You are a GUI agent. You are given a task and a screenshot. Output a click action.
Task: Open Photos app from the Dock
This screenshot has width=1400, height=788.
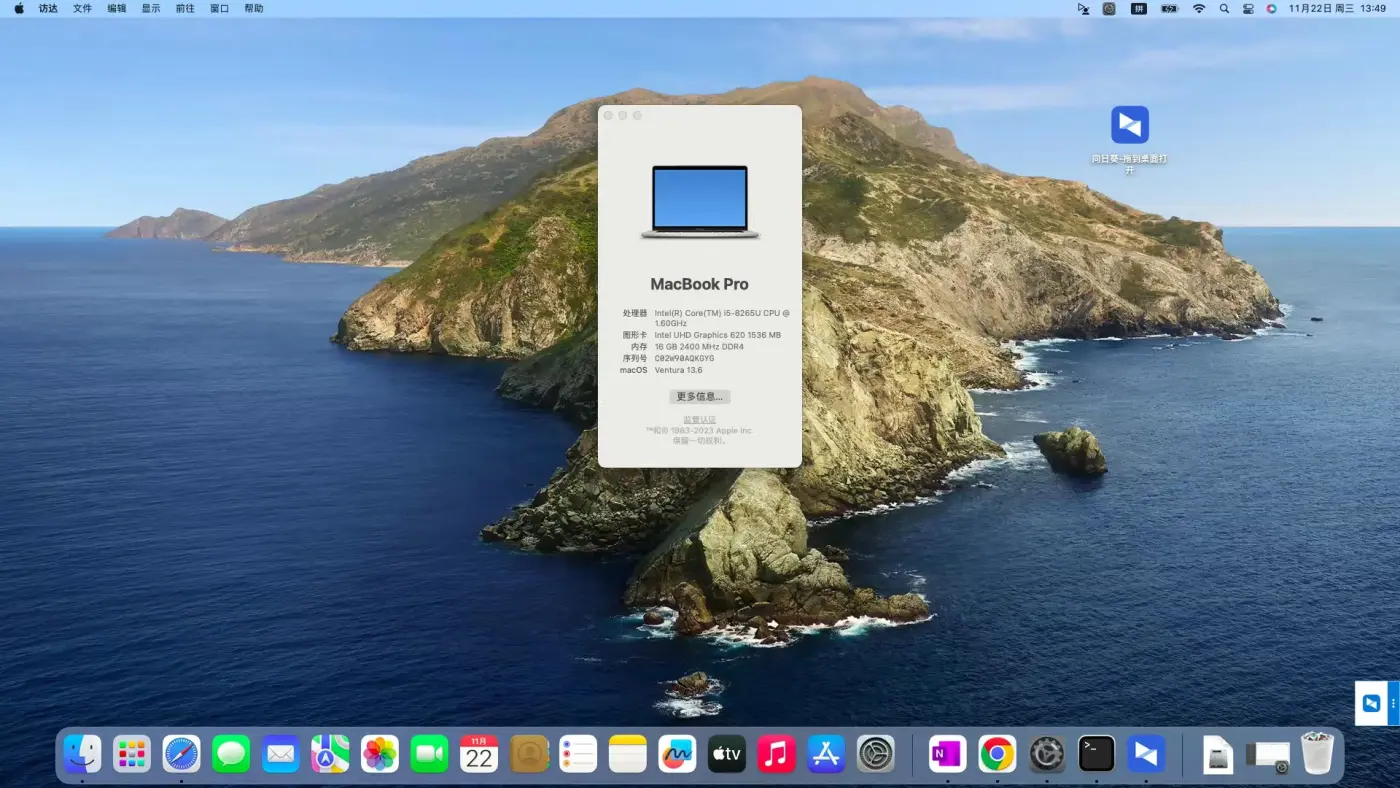[380, 754]
